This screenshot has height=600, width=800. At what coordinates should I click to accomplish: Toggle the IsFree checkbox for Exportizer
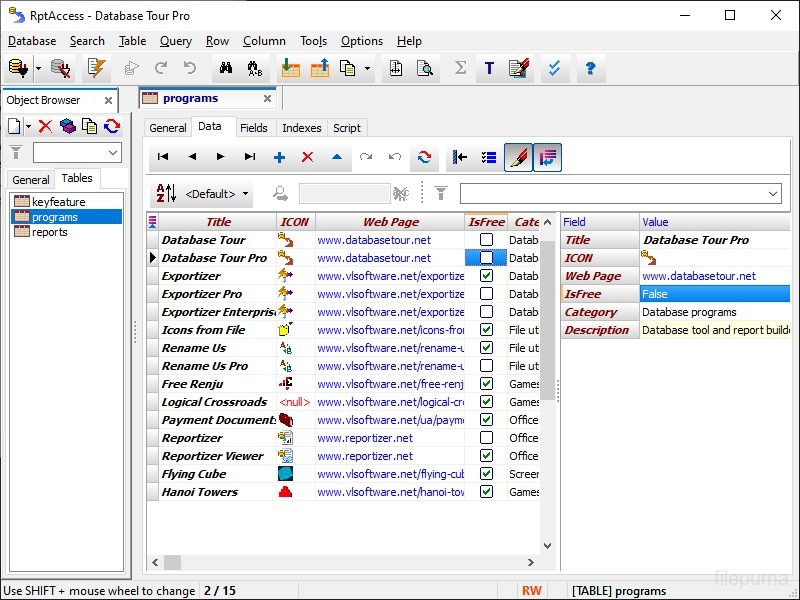[486, 276]
